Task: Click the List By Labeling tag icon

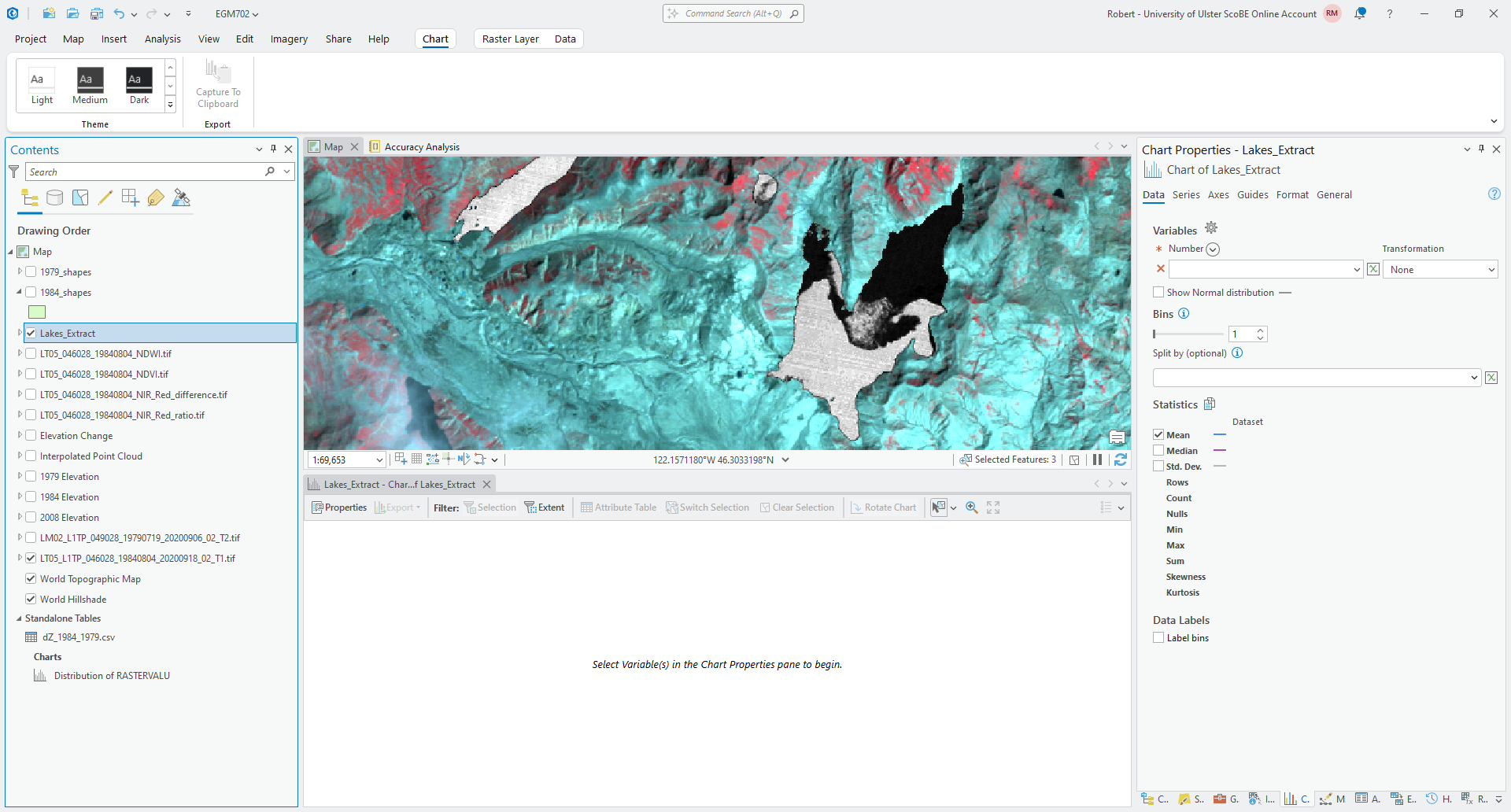Action: [x=156, y=198]
